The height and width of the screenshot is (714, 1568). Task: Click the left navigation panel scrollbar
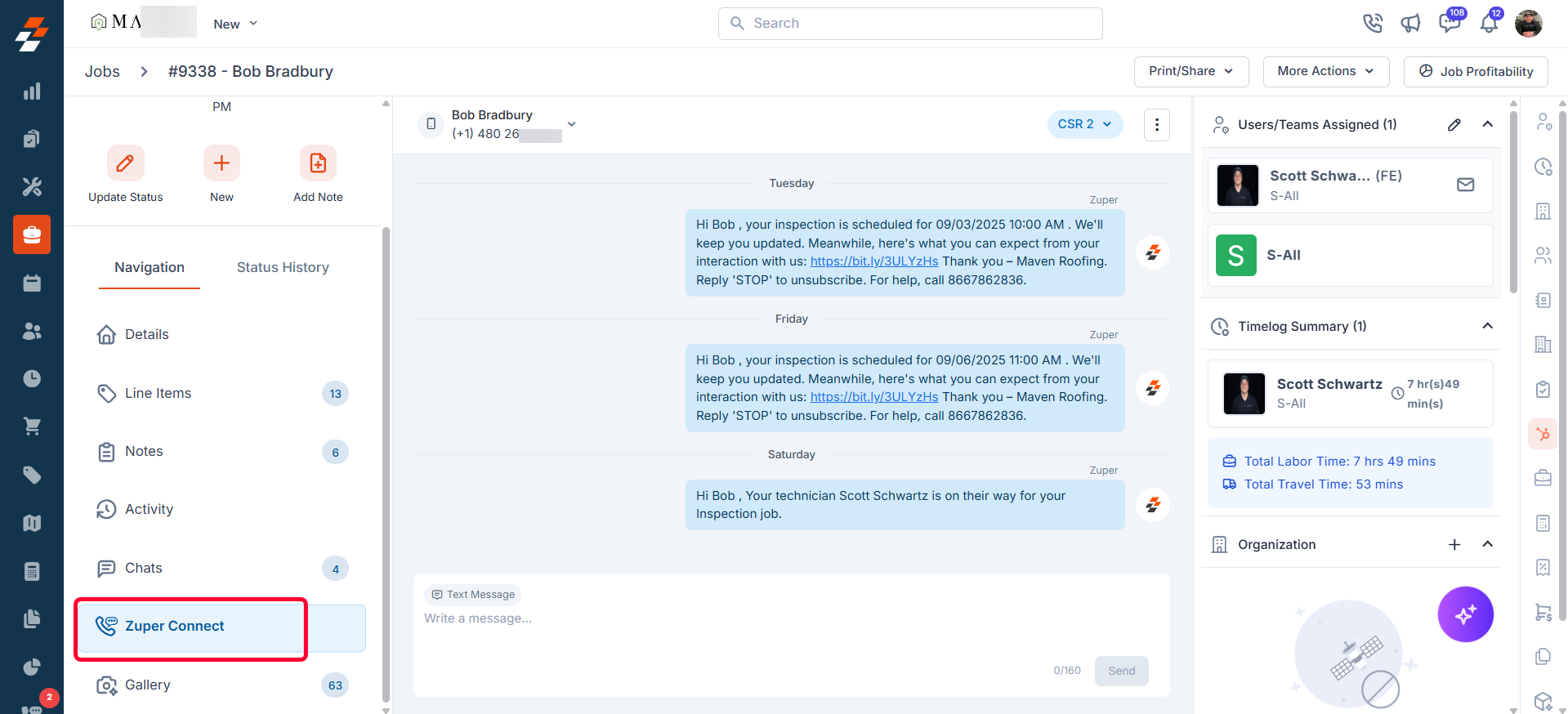pyautogui.click(x=386, y=464)
